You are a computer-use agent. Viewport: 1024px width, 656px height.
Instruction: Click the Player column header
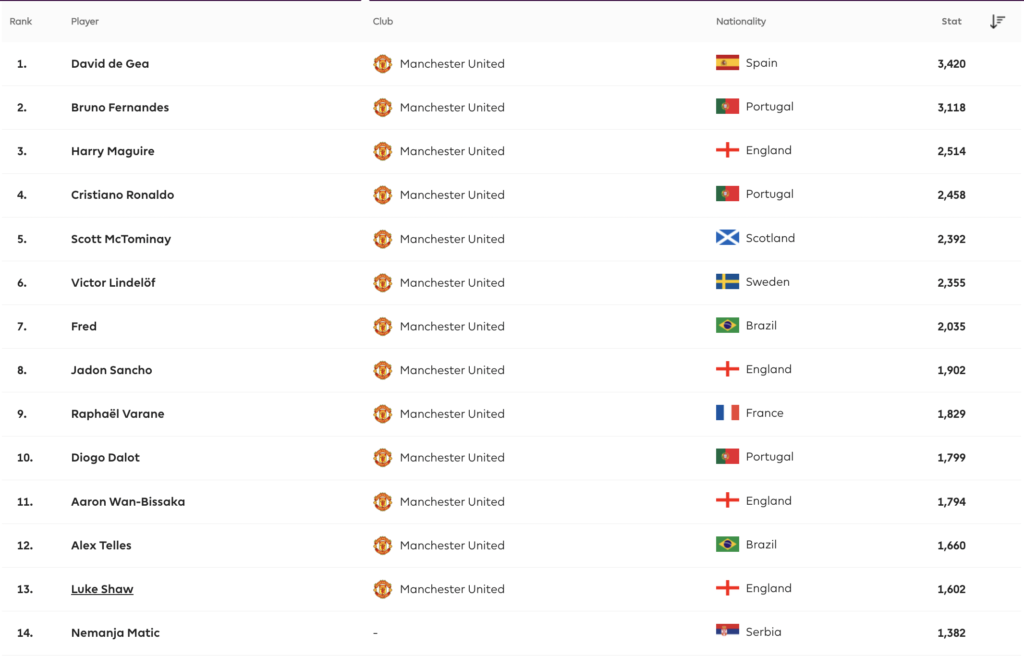pyautogui.click(x=85, y=22)
